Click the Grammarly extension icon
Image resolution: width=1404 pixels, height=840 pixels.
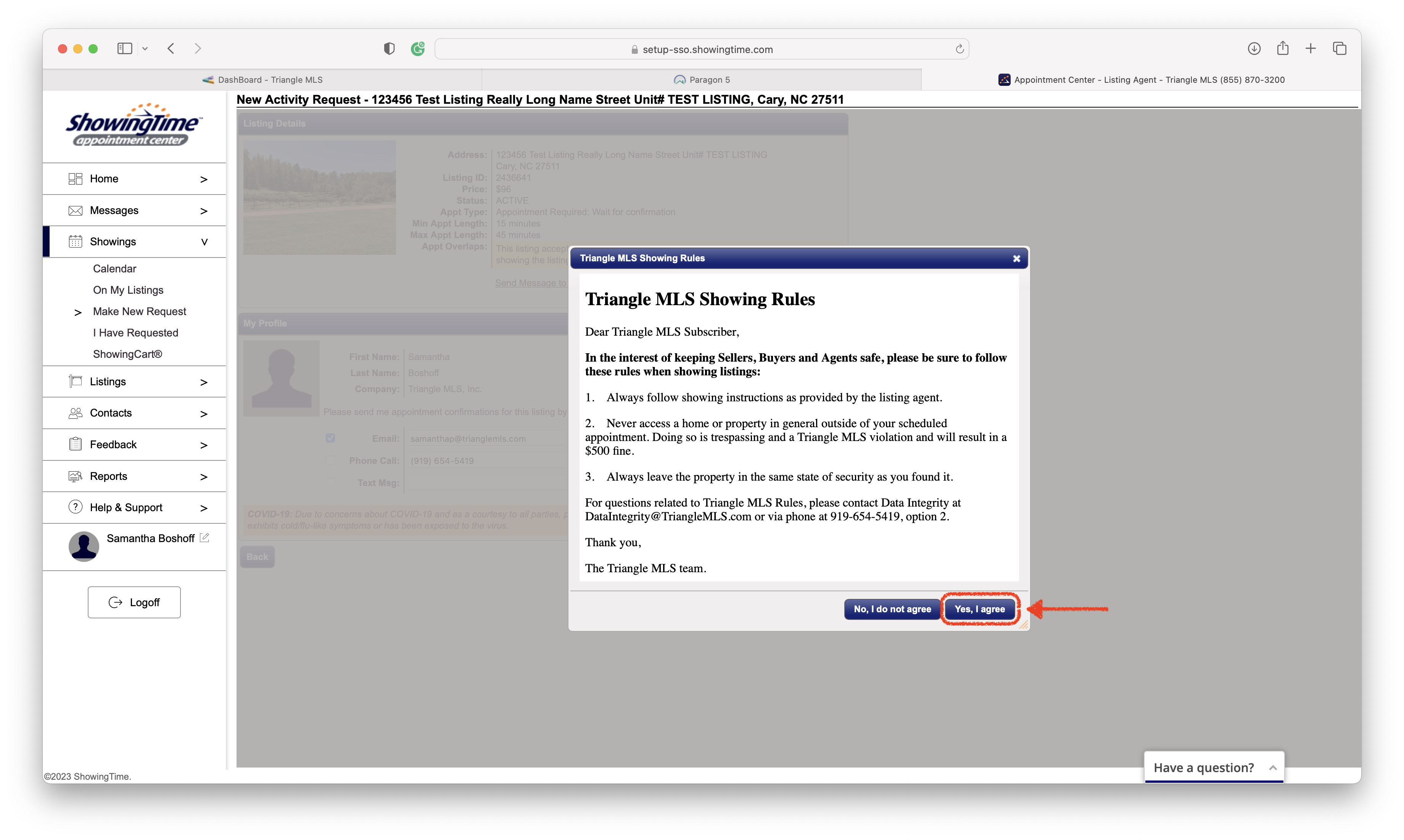click(418, 49)
